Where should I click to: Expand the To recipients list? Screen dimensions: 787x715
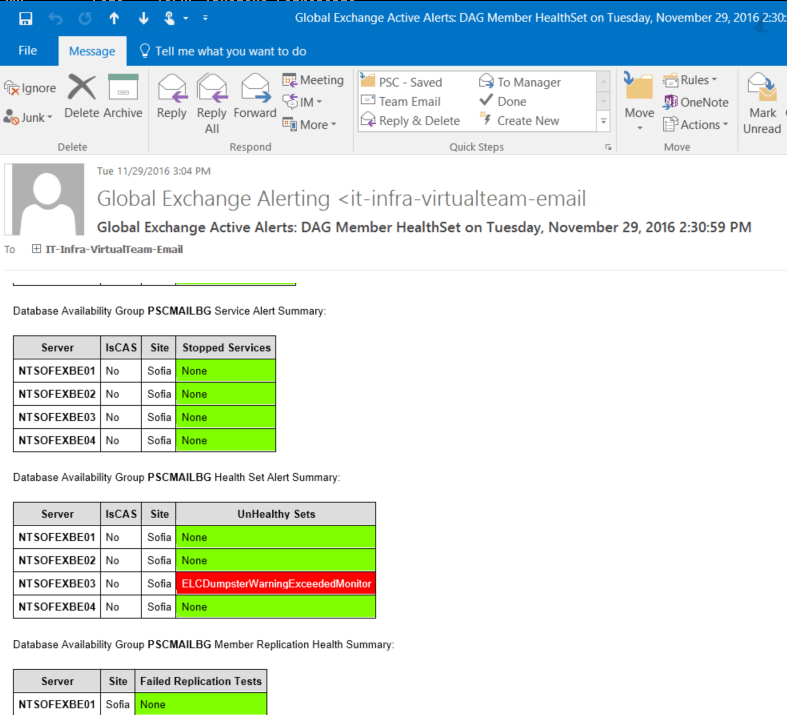click(x=37, y=248)
